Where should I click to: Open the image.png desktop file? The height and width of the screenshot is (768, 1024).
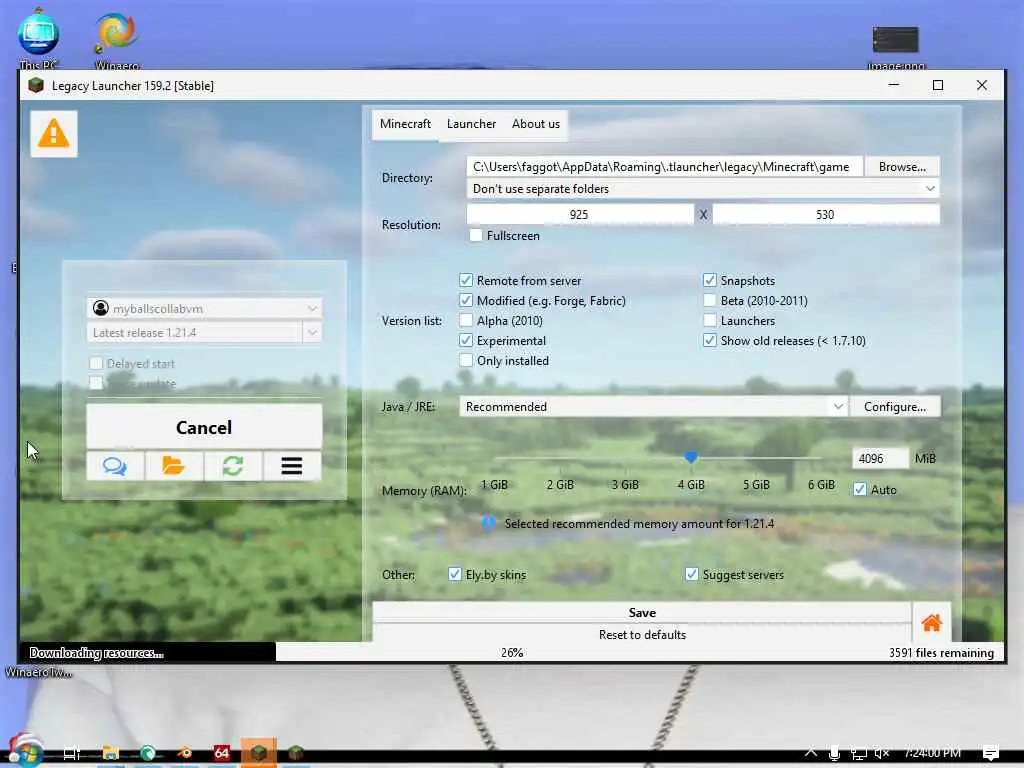[896, 47]
